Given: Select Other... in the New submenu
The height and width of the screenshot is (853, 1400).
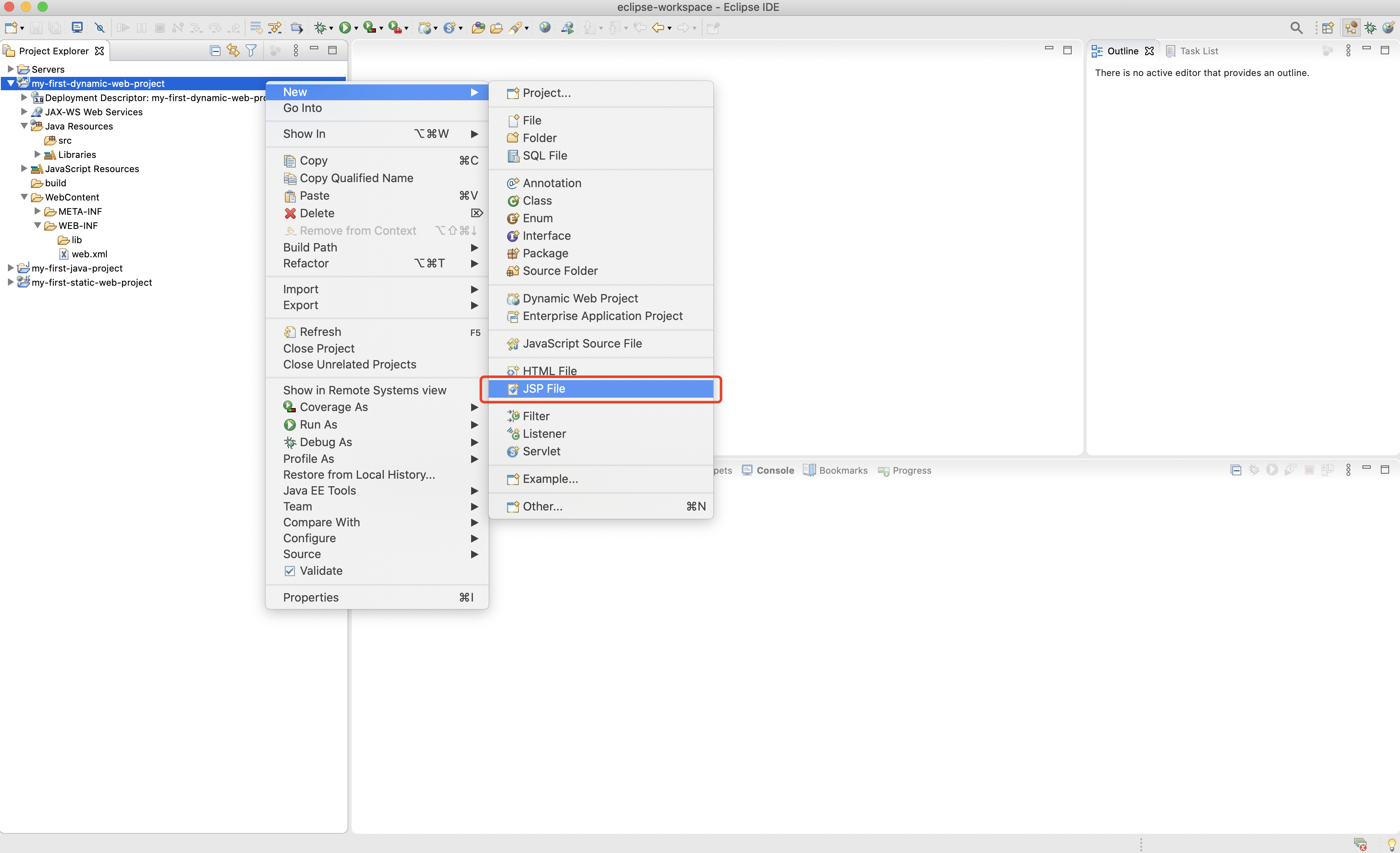Looking at the screenshot, I should tap(601, 506).
